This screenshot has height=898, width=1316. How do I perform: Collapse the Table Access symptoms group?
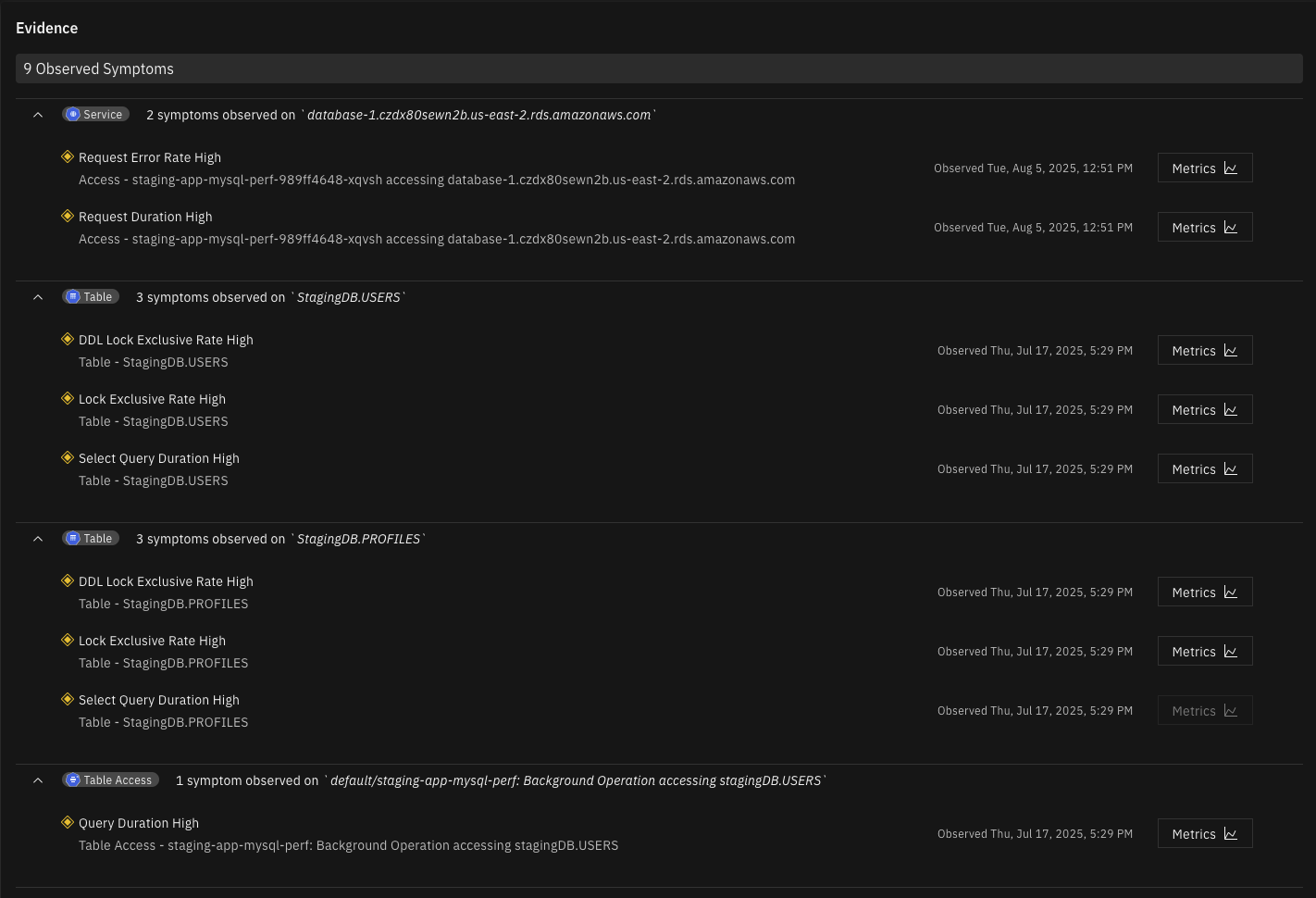click(38, 780)
